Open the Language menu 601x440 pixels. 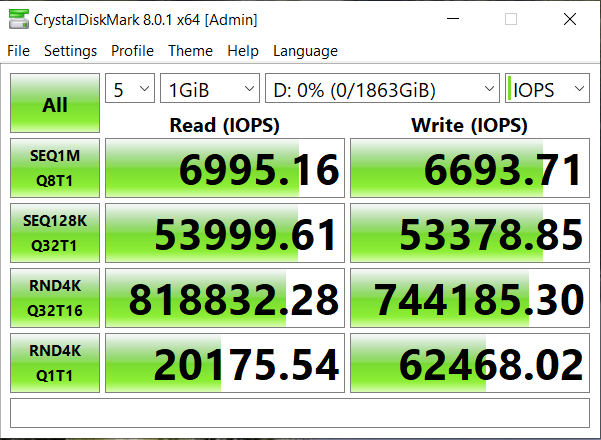click(305, 51)
